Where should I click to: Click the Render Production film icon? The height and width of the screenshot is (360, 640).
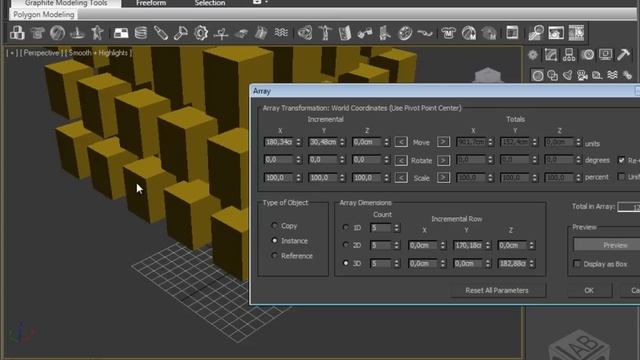[576, 33]
